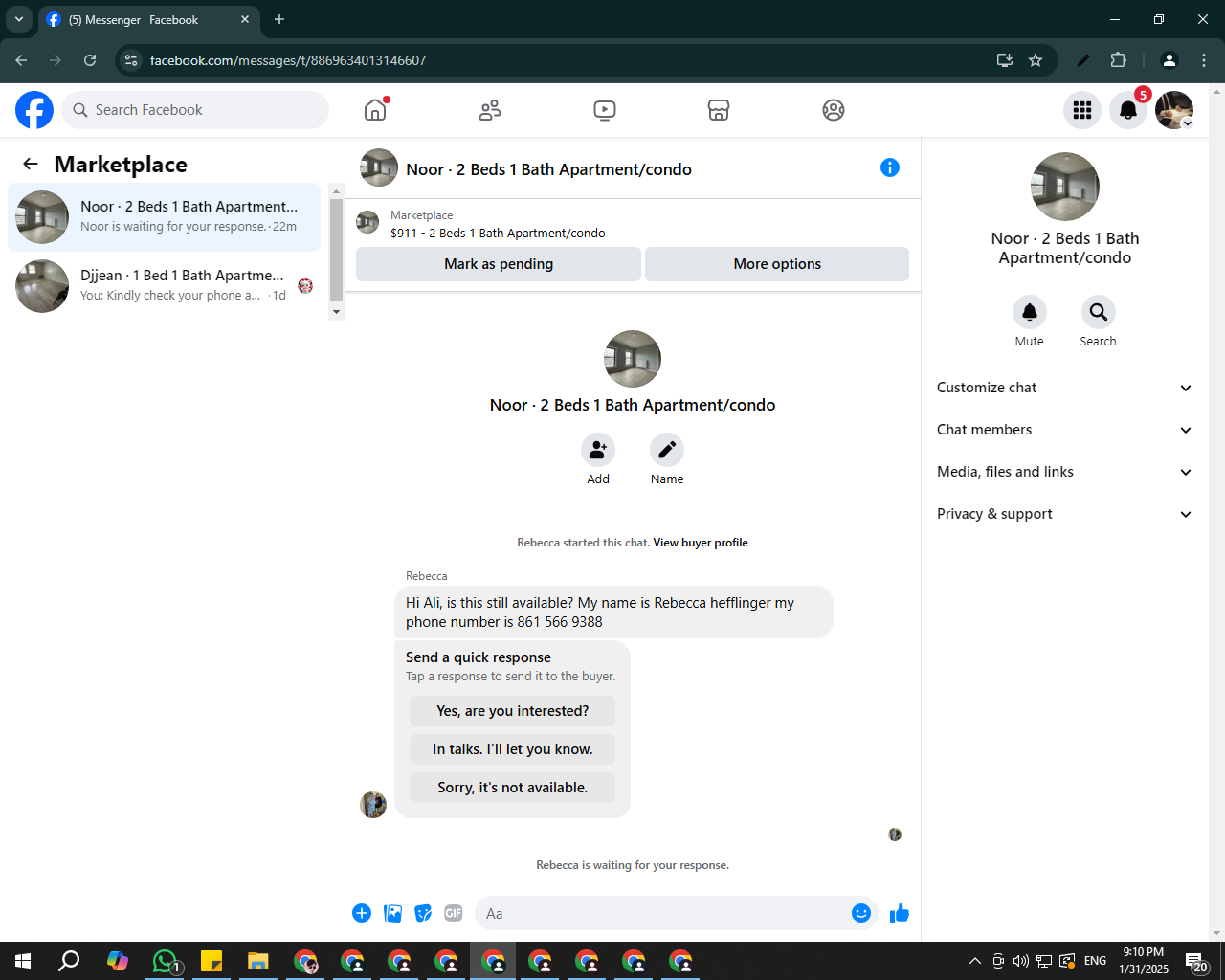Viewport: 1225px width, 980px height.
Task: Expand Customize chat section
Action: (x=1064, y=388)
